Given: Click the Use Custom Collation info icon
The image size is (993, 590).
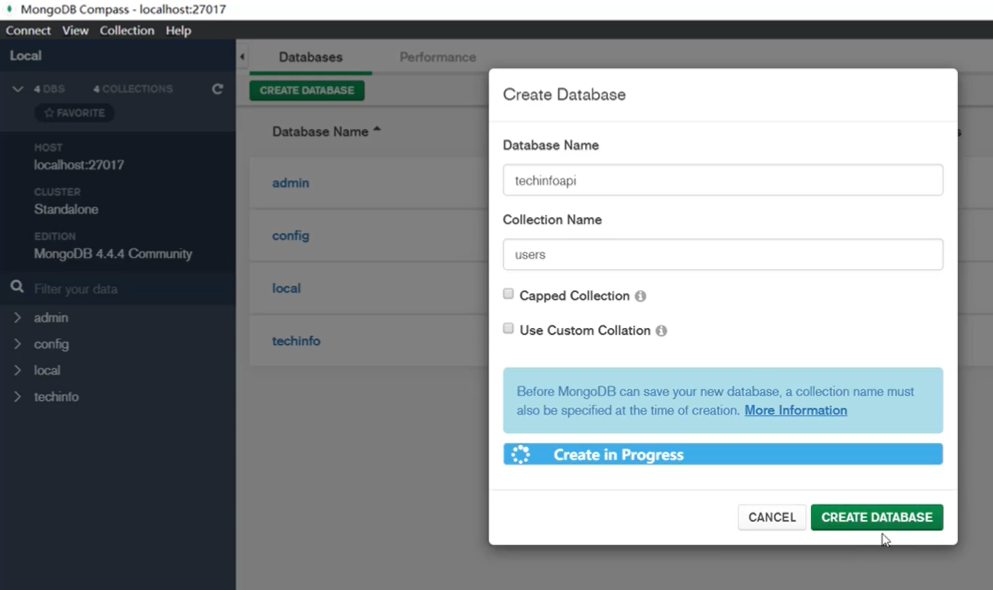Looking at the screenshot, I should (661, 331).
